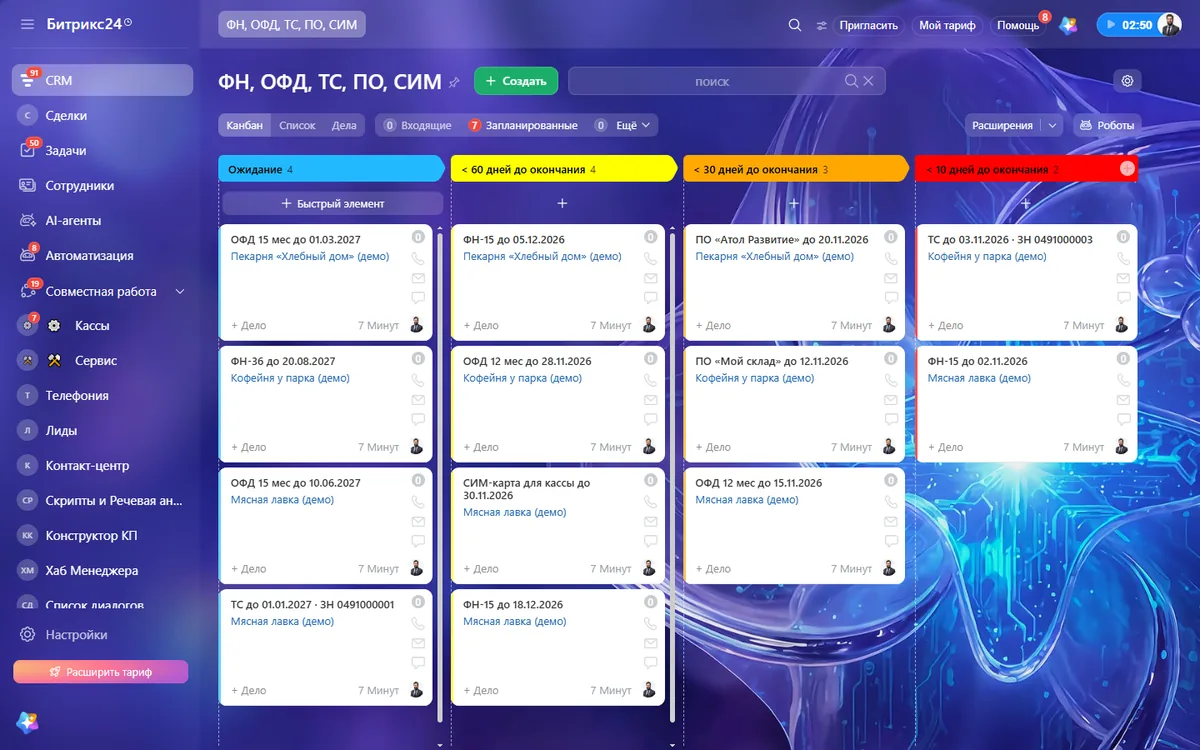
Task: Expand the Совместная работа sidebar section
Action: click(180, 291)
